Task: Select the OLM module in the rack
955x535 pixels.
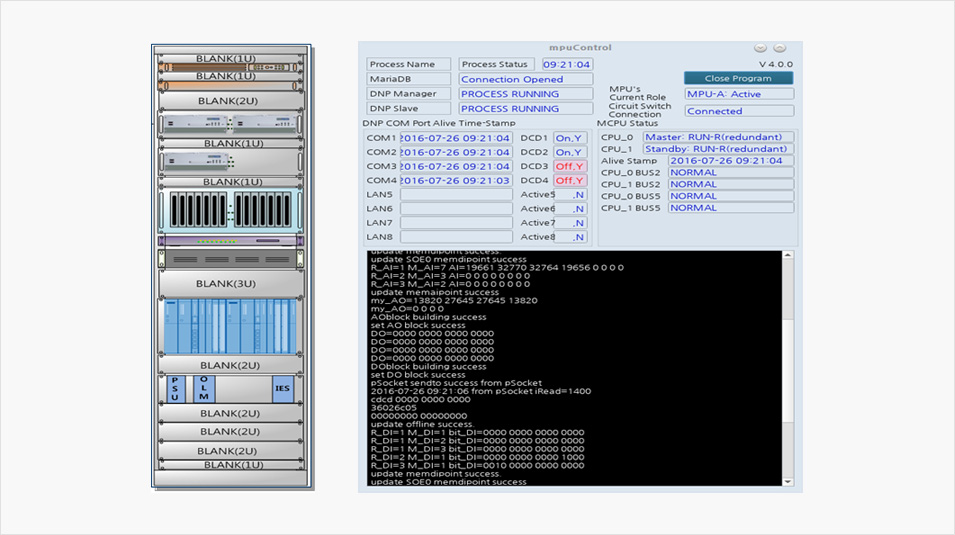Action: click(204, 389)
